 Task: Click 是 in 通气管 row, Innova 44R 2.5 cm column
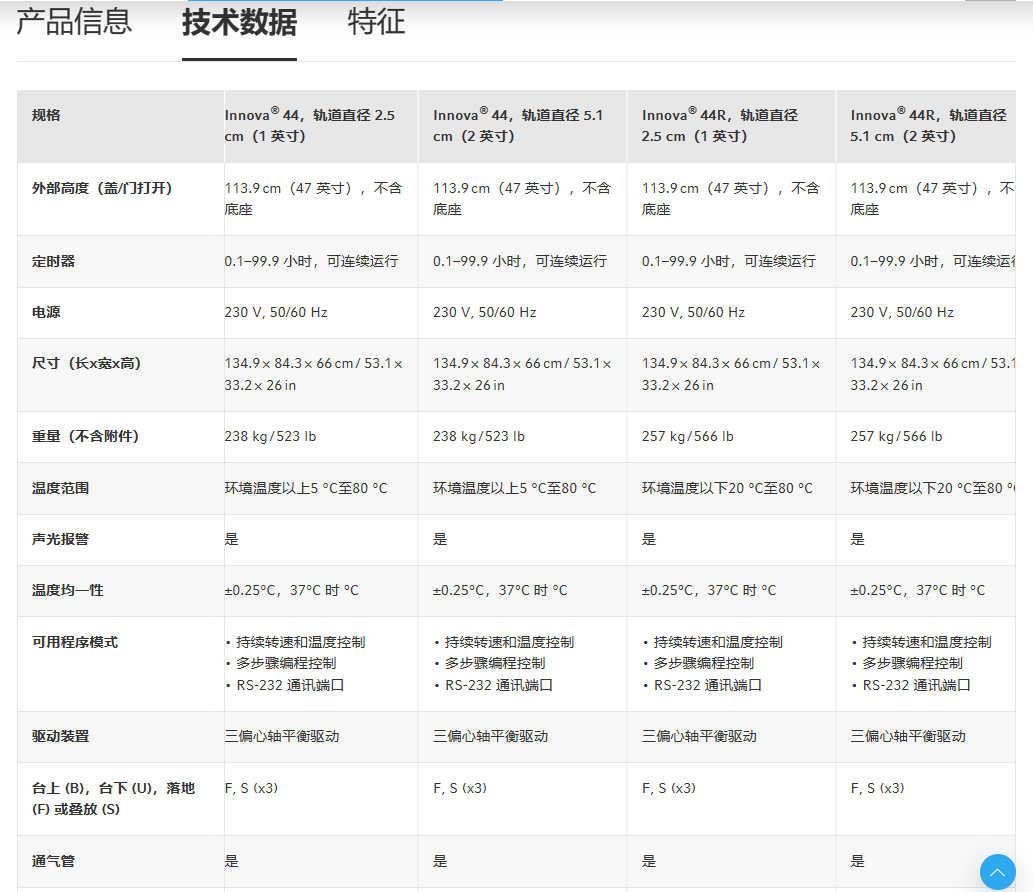pyautogui.click(x=649, y=861)
